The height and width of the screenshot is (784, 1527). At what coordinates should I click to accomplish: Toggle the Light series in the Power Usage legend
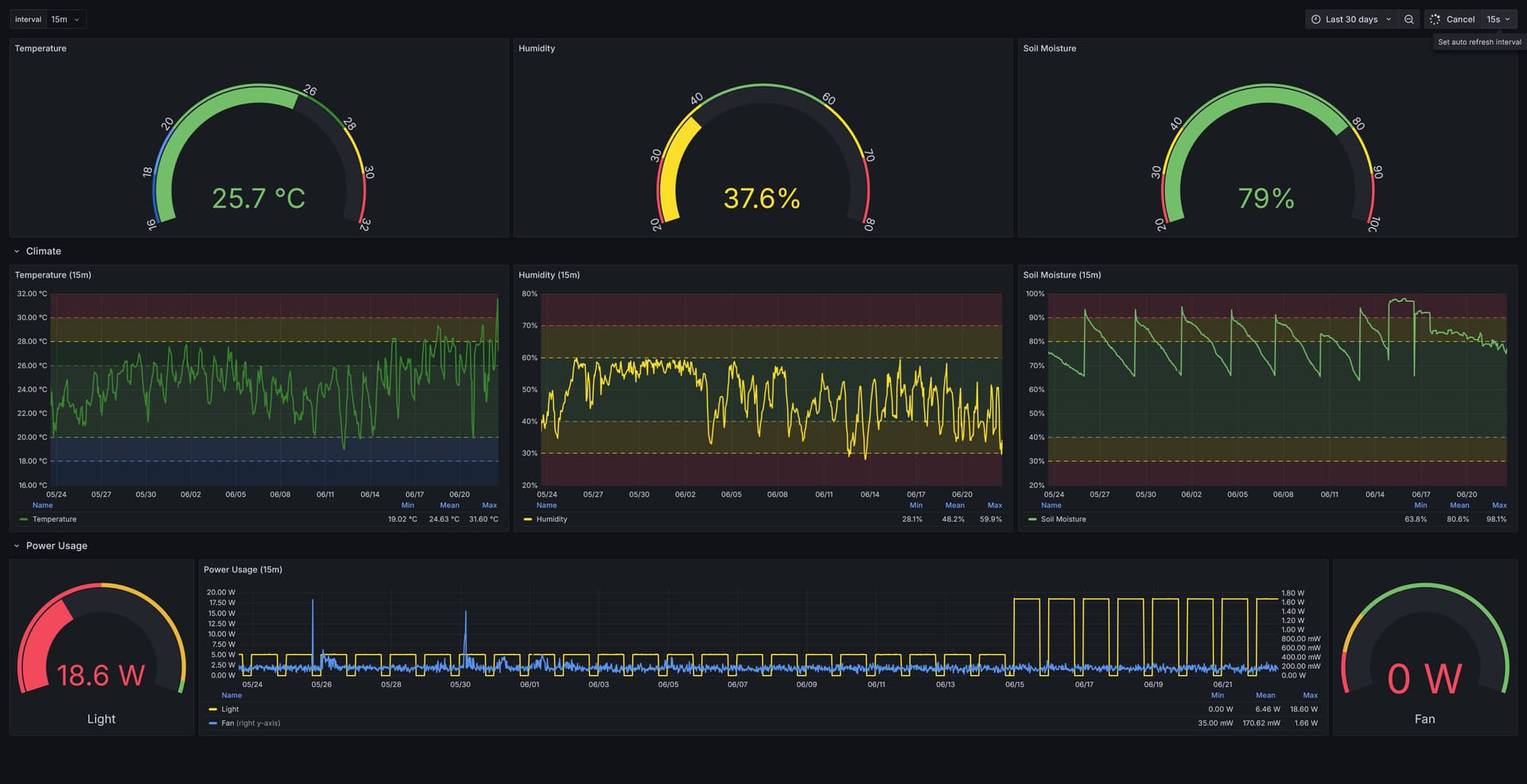(x=230, y=709)
